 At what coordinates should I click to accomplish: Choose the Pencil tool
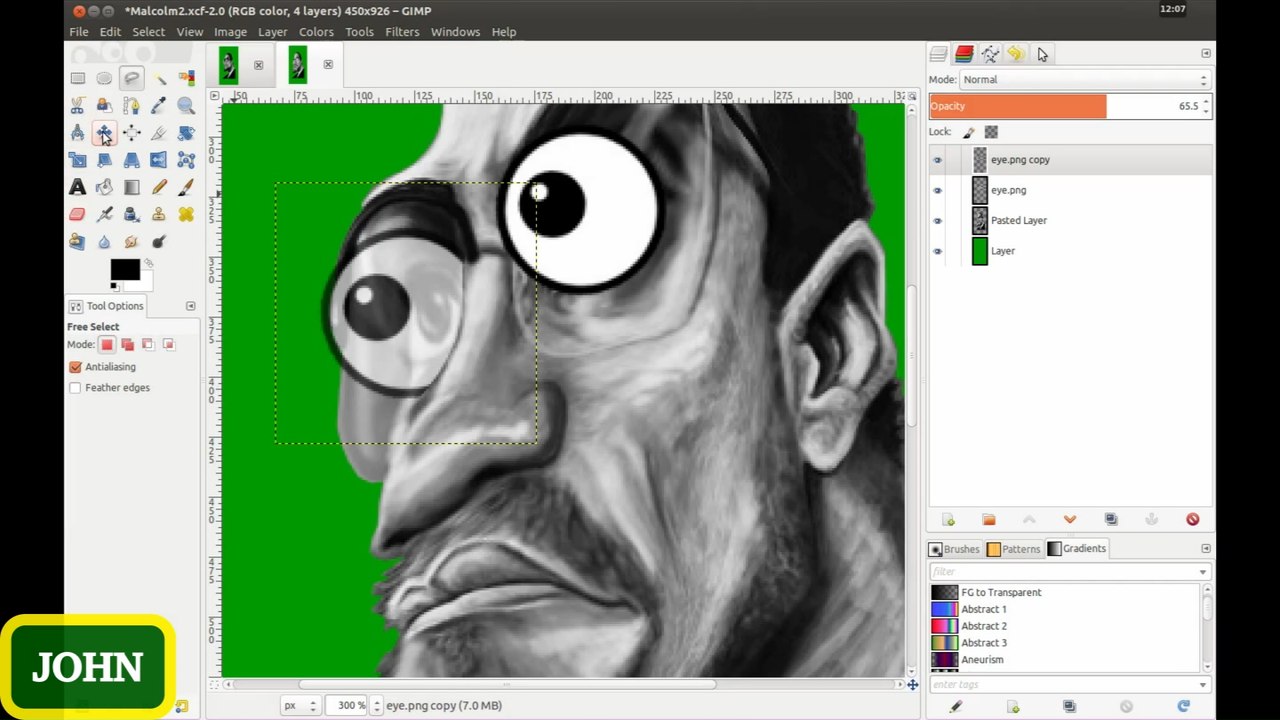[x=158, y=187]
